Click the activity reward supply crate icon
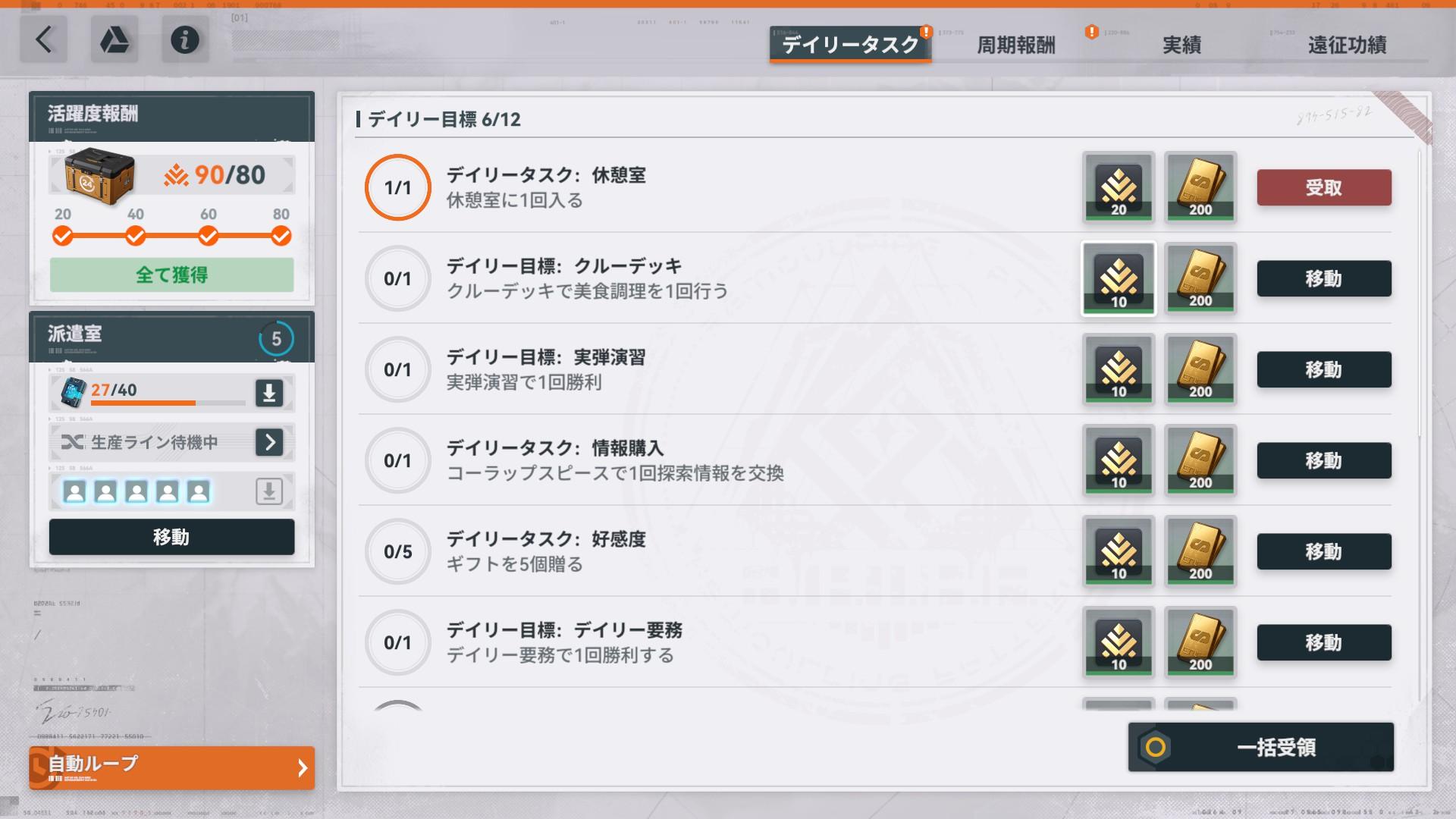 (99, 176)
